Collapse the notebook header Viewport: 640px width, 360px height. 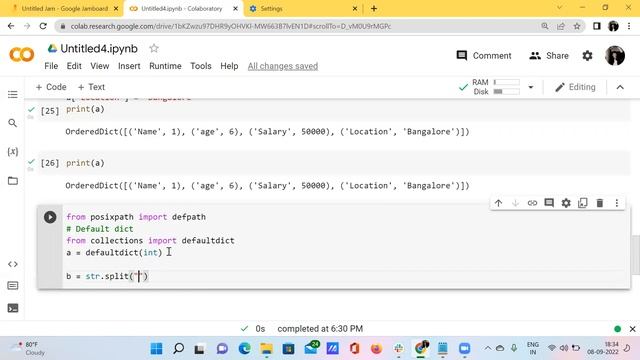pos(620,87)
